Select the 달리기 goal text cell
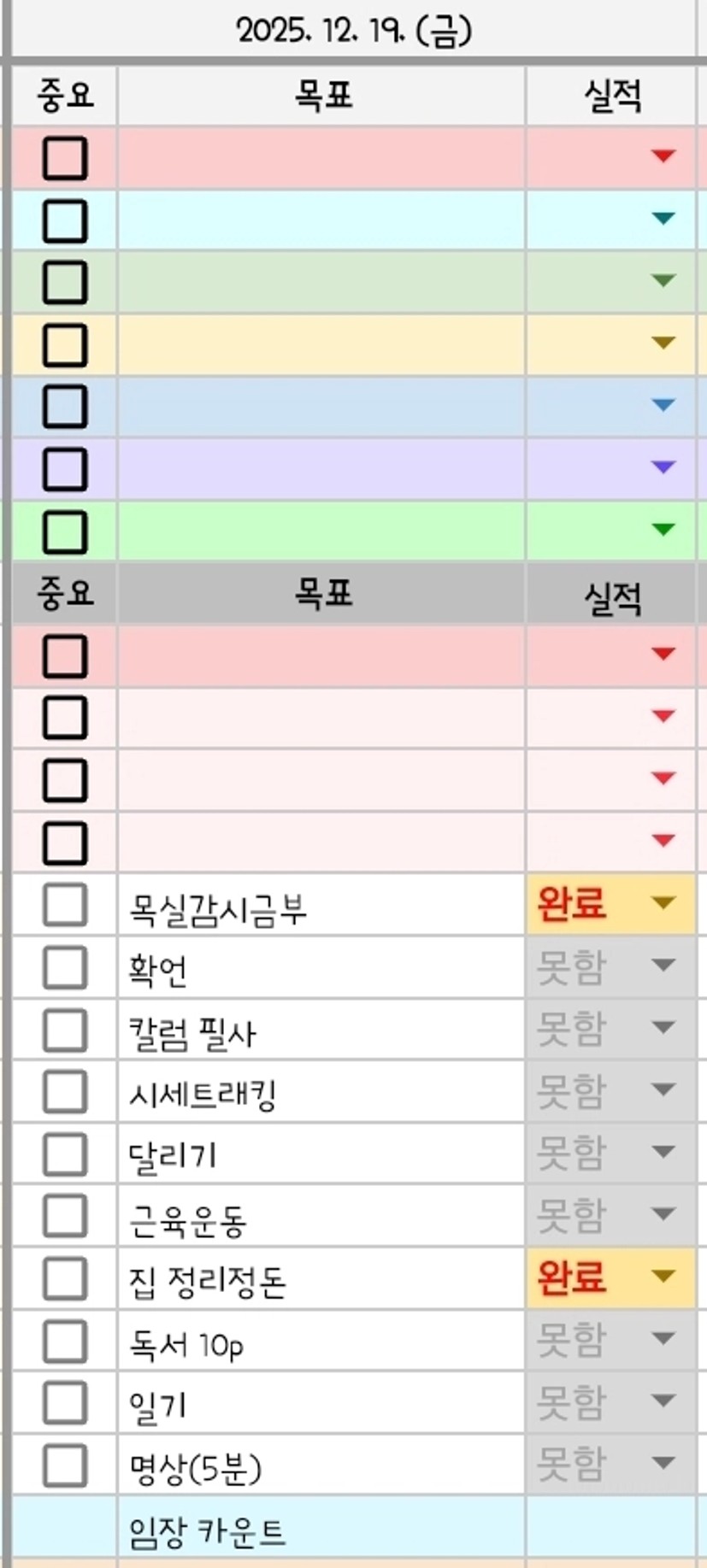 321,1154
